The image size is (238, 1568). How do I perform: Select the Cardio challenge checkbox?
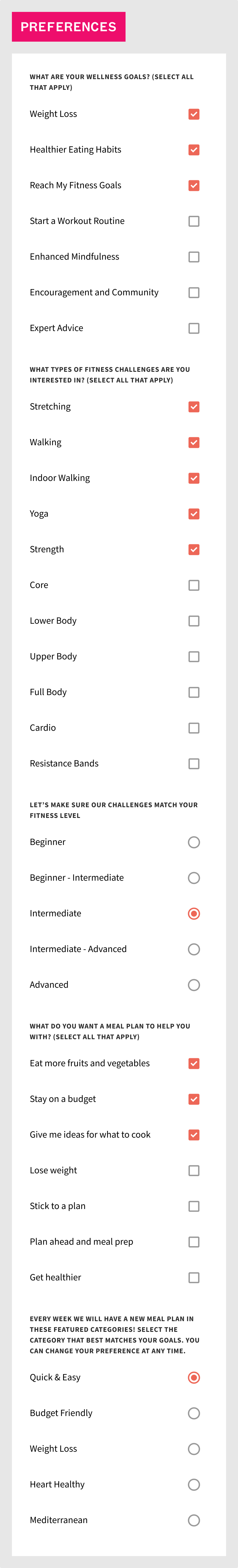click(x=194, y=728)
